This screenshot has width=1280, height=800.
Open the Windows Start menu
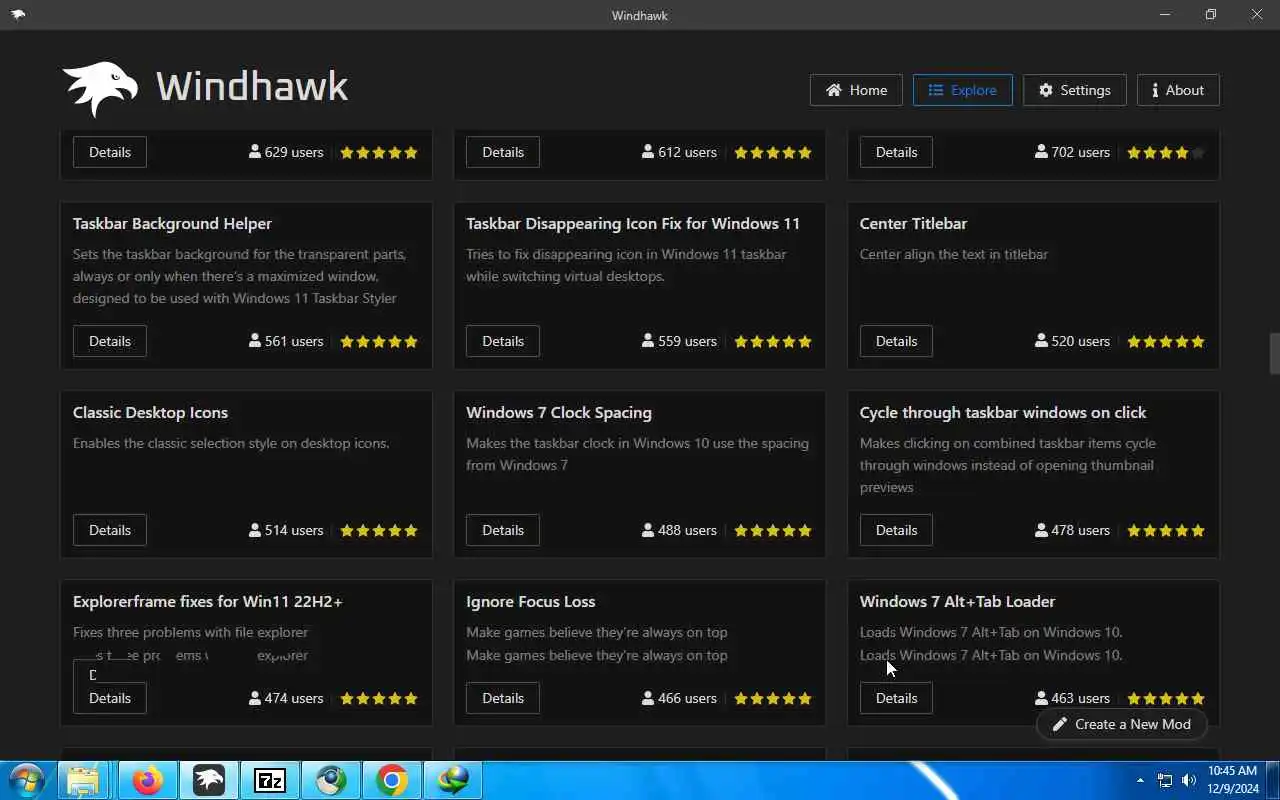click(x=27, y=780)
